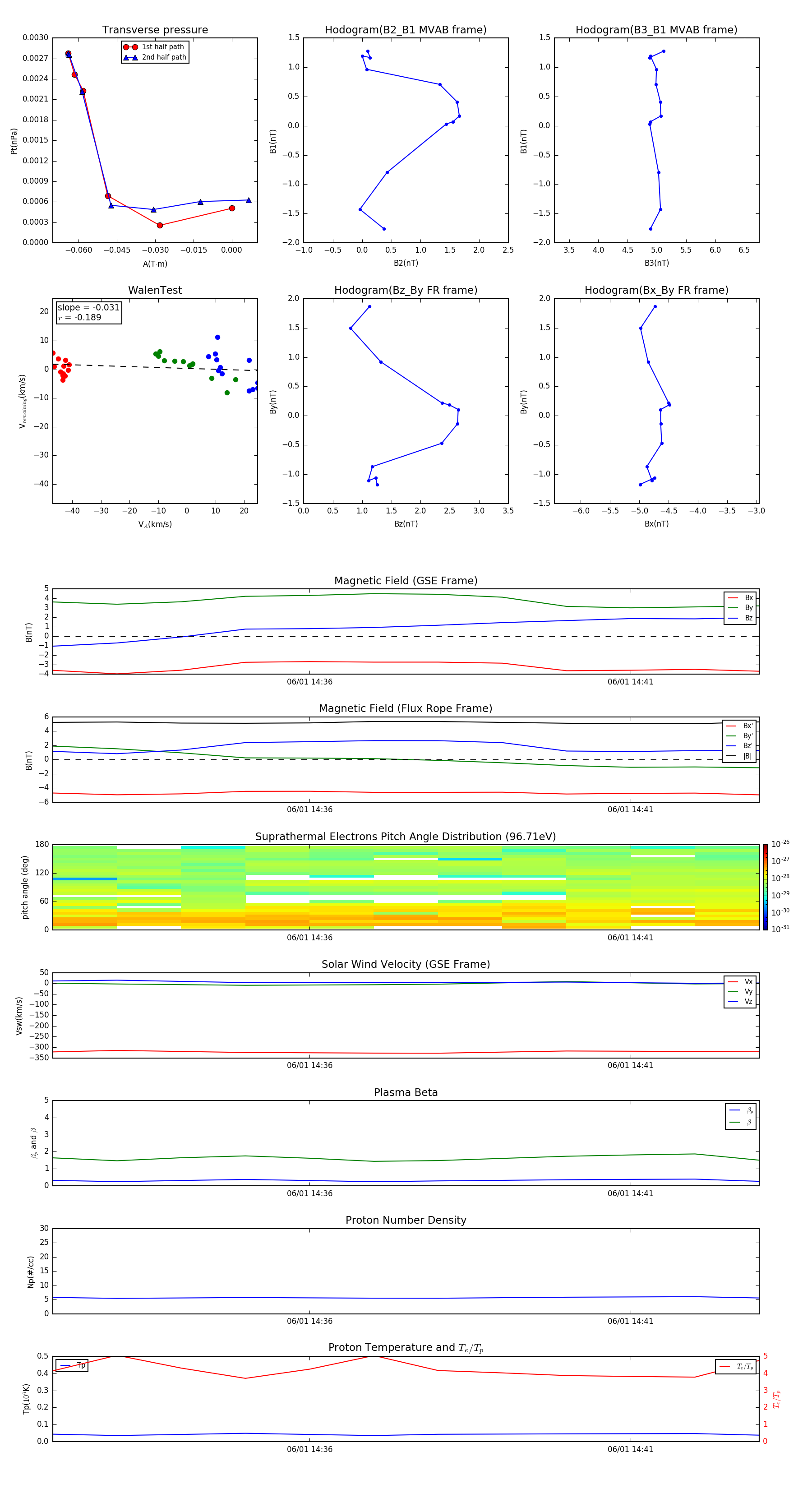Screen dimensions: 812x1489
Task: Click the 'Vsw(km/s)' axis label
Action: point(18,1016)
